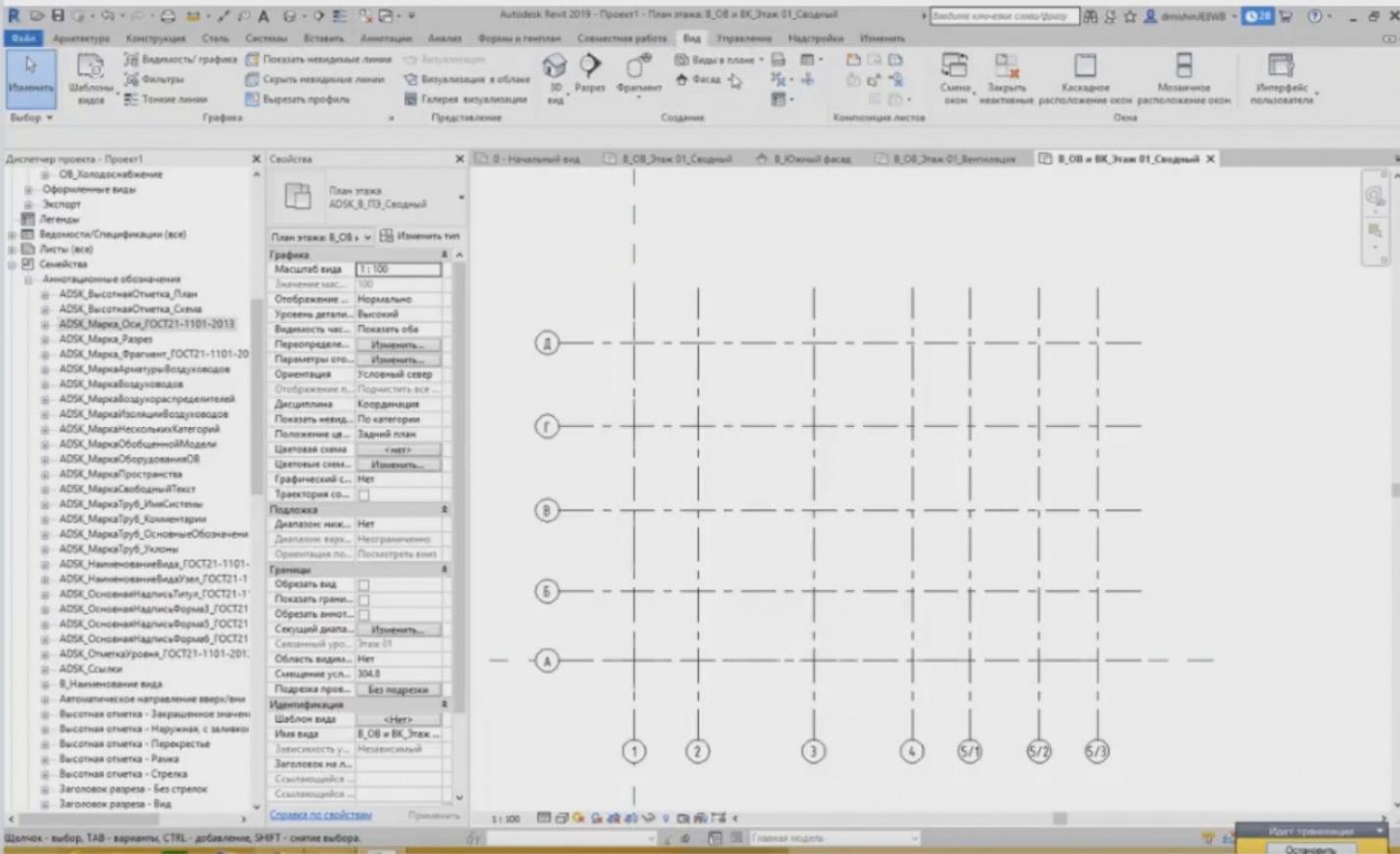1400x854 pixels.
Task: Click the Изменить тип button
Action: click(x=420, y=237)
